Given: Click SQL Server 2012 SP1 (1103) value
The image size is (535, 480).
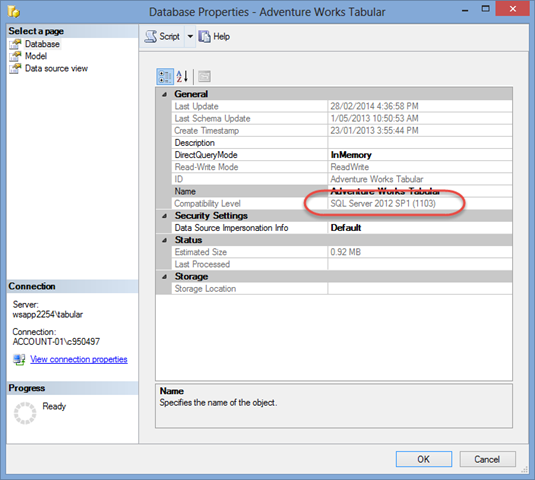Looking at the screenshot, I should click(383, 204).
